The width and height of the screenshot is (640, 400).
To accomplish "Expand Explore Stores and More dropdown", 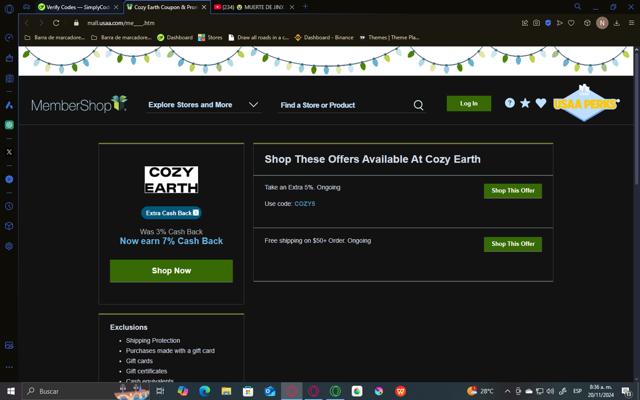I will click(204, 105).
